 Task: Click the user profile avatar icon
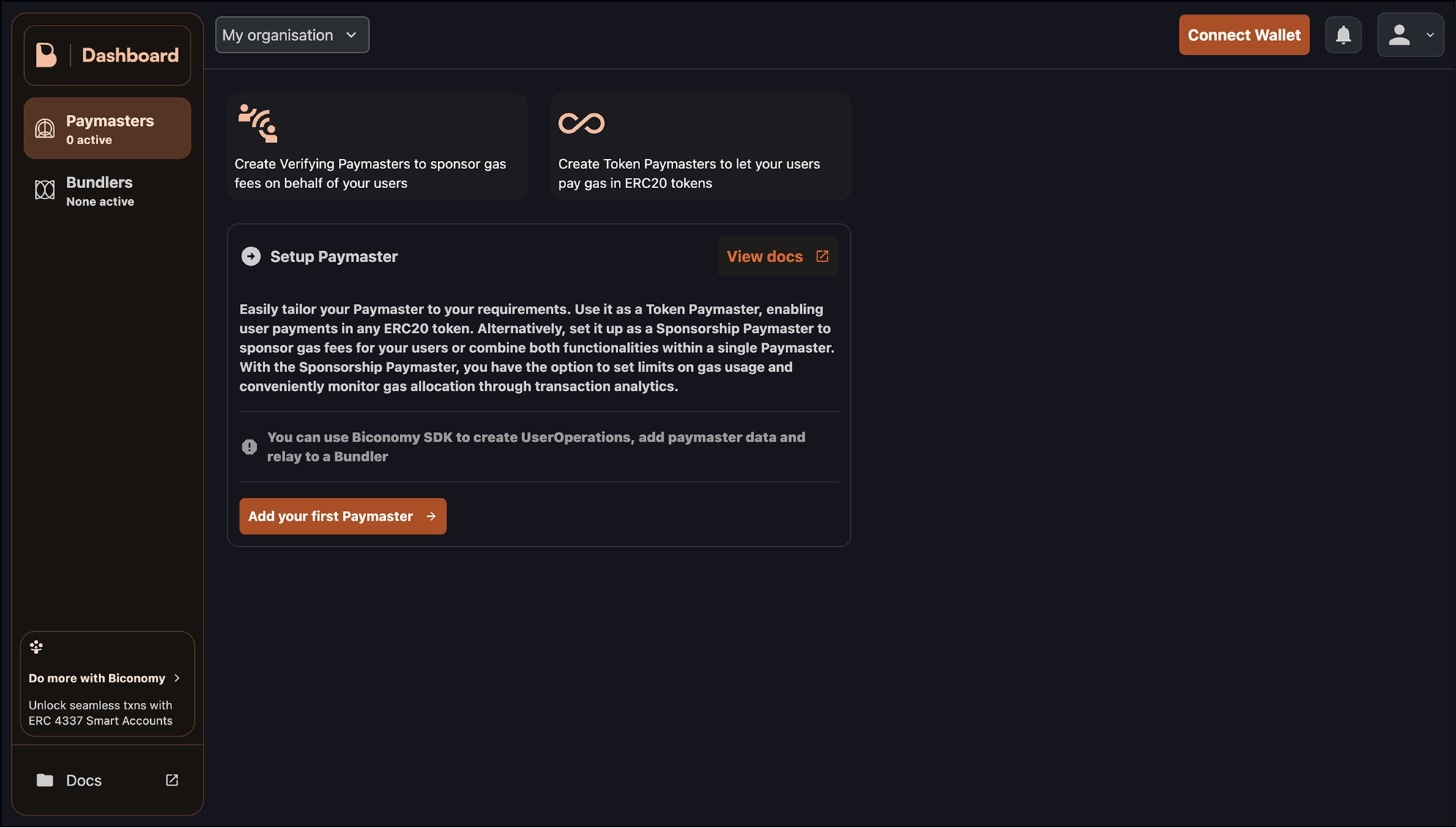coord(1399,35)
